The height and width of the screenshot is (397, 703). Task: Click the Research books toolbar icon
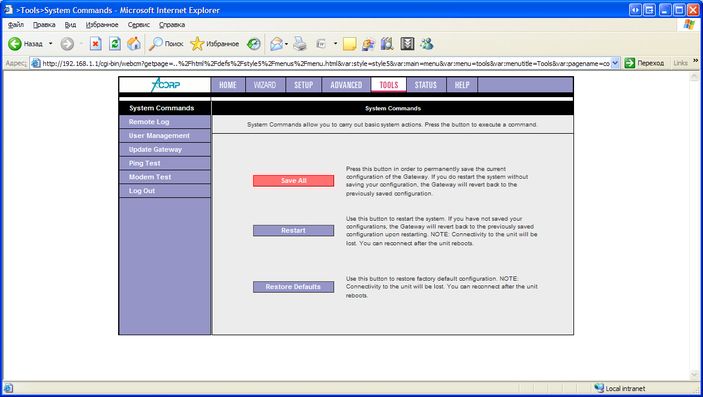(x=387, y=44)
